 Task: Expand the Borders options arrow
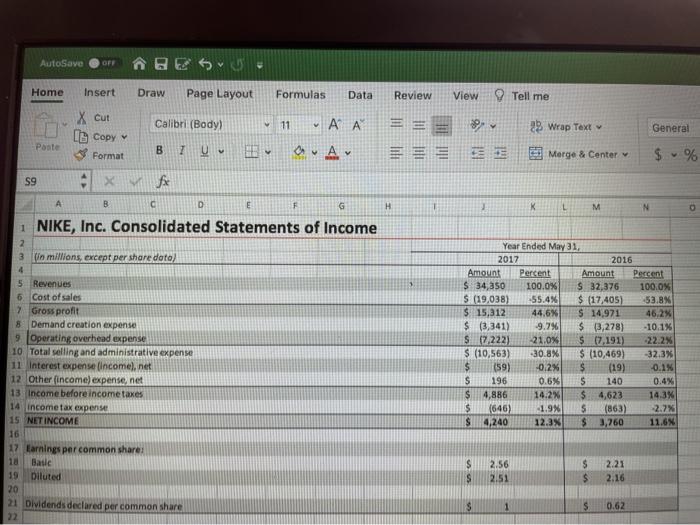pyautogui.click(x=267, y=152)
